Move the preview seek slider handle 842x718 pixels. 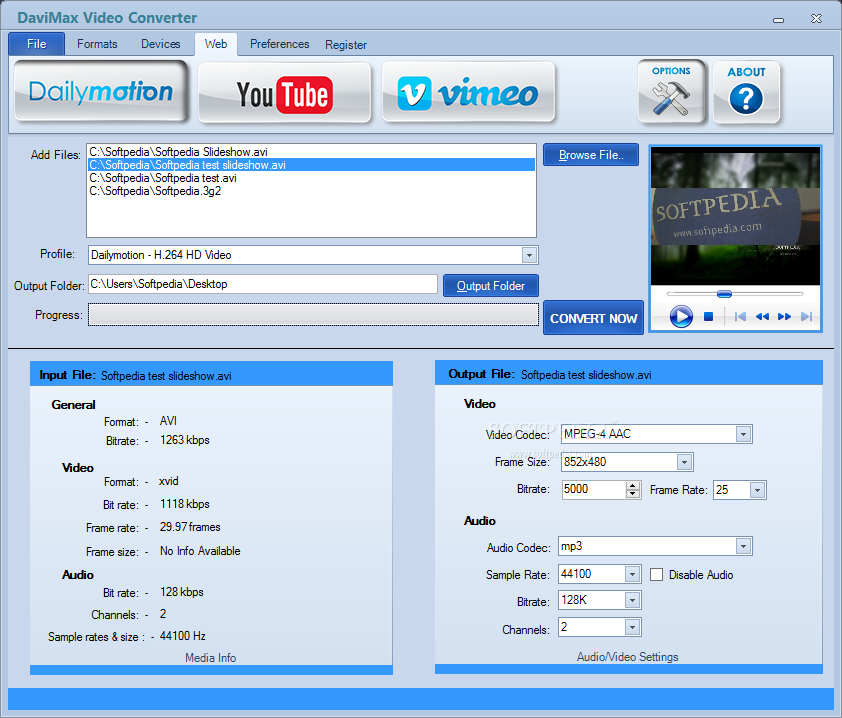[724, 294]
